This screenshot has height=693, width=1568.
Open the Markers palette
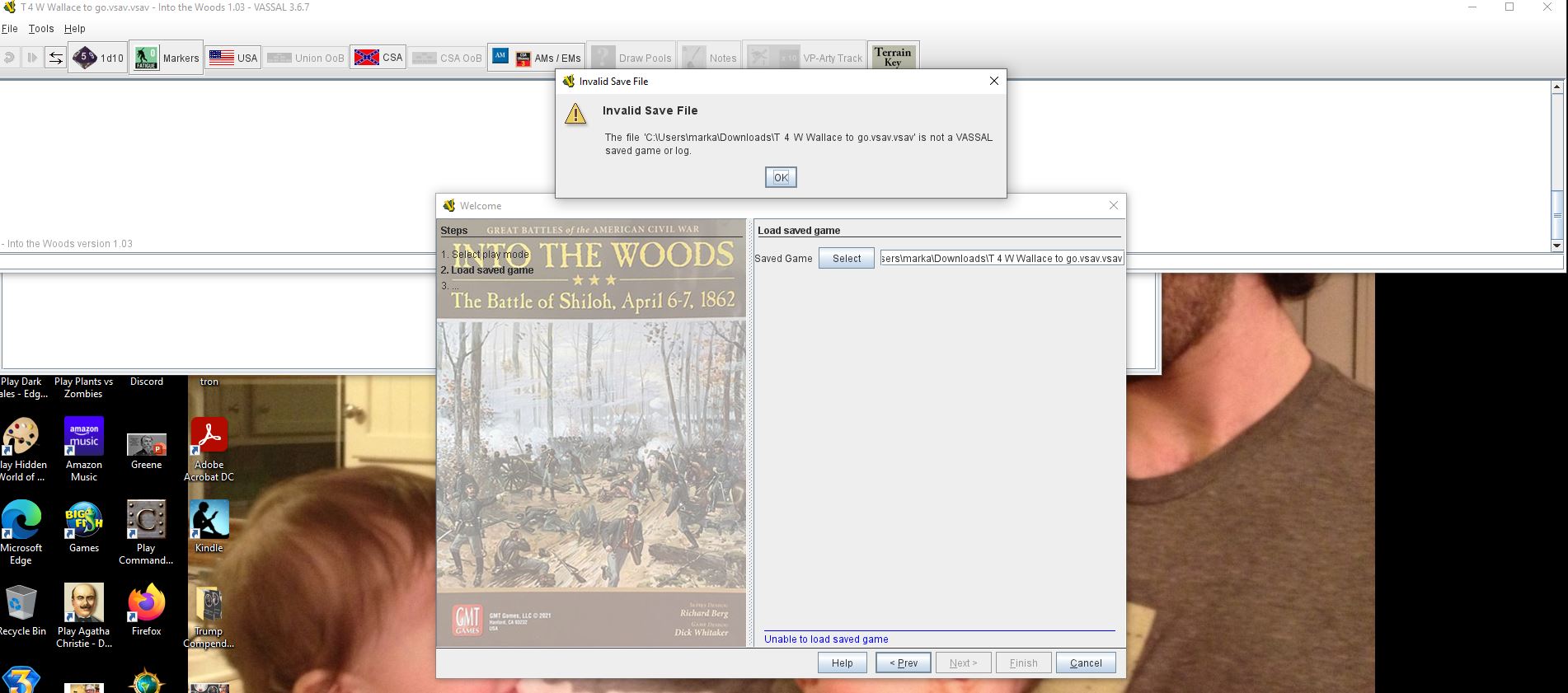167,58
